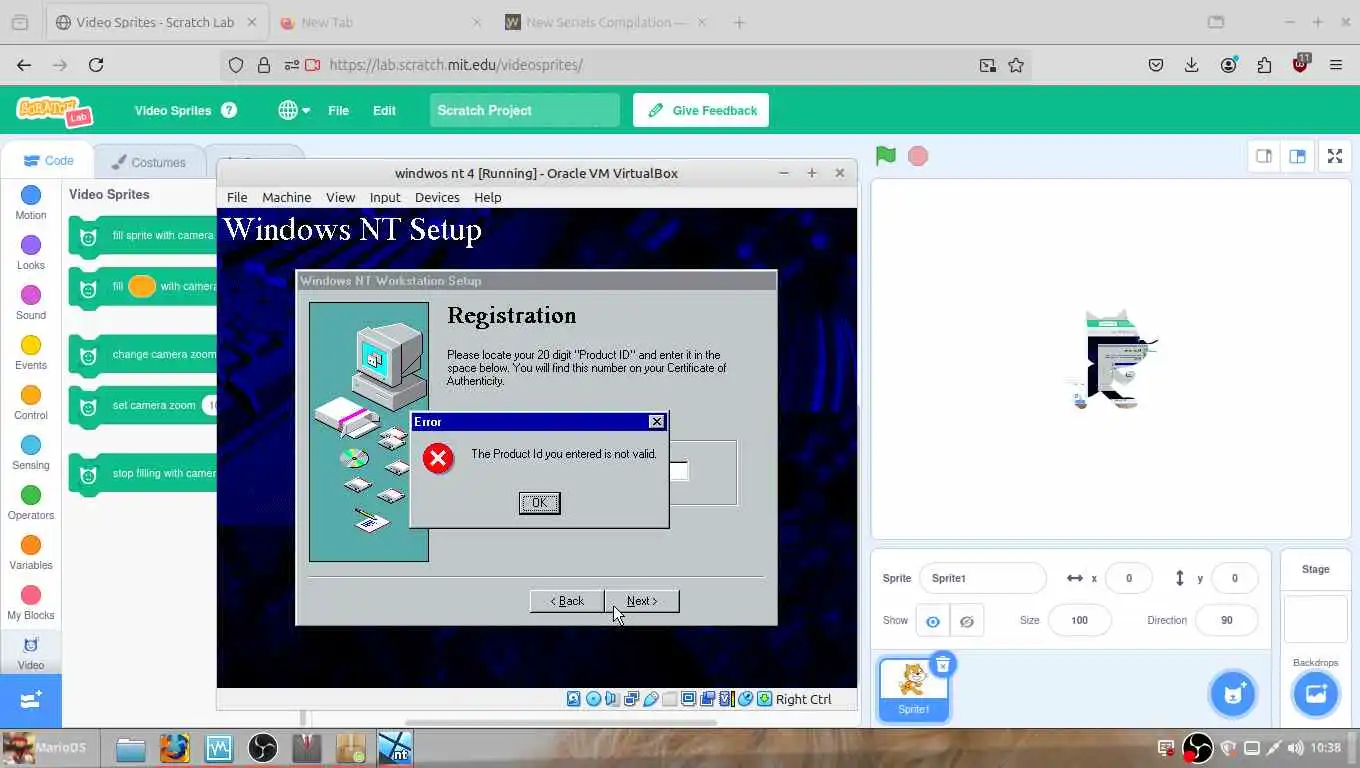Edit the Scratch Project title field

[525, 110]
